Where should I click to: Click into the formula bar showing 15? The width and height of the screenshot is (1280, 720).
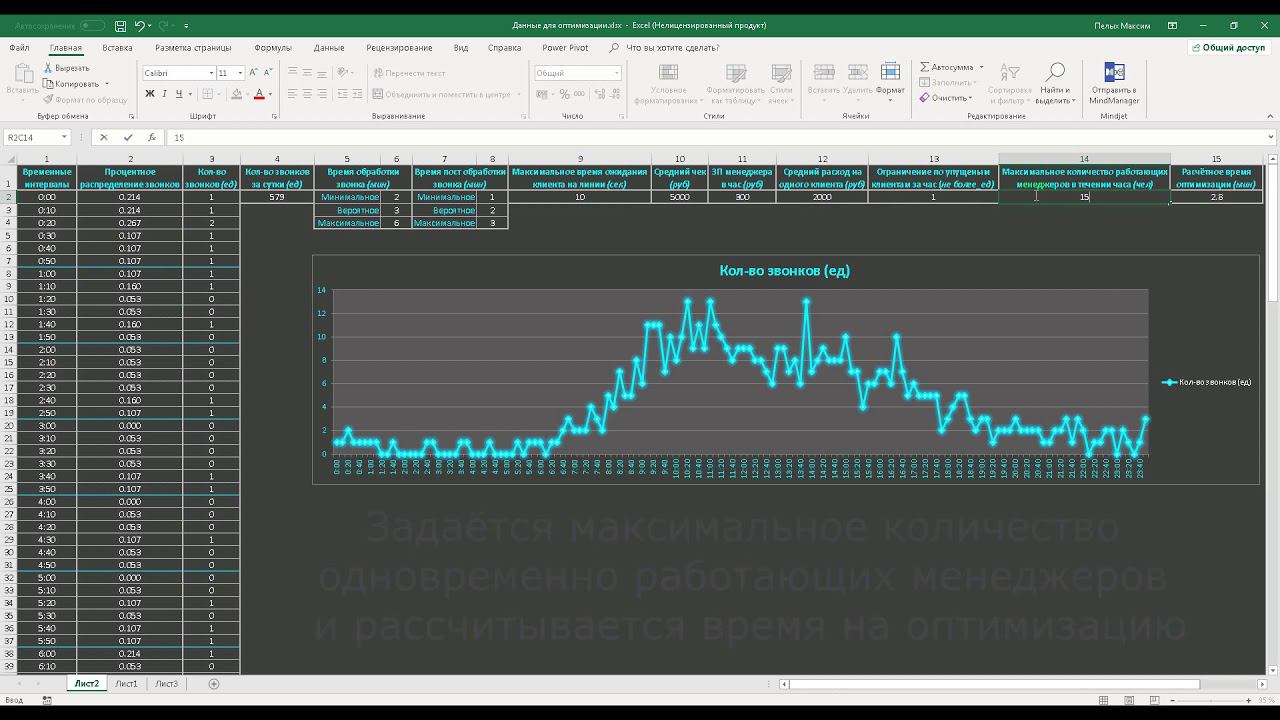(x=713, y=138)
